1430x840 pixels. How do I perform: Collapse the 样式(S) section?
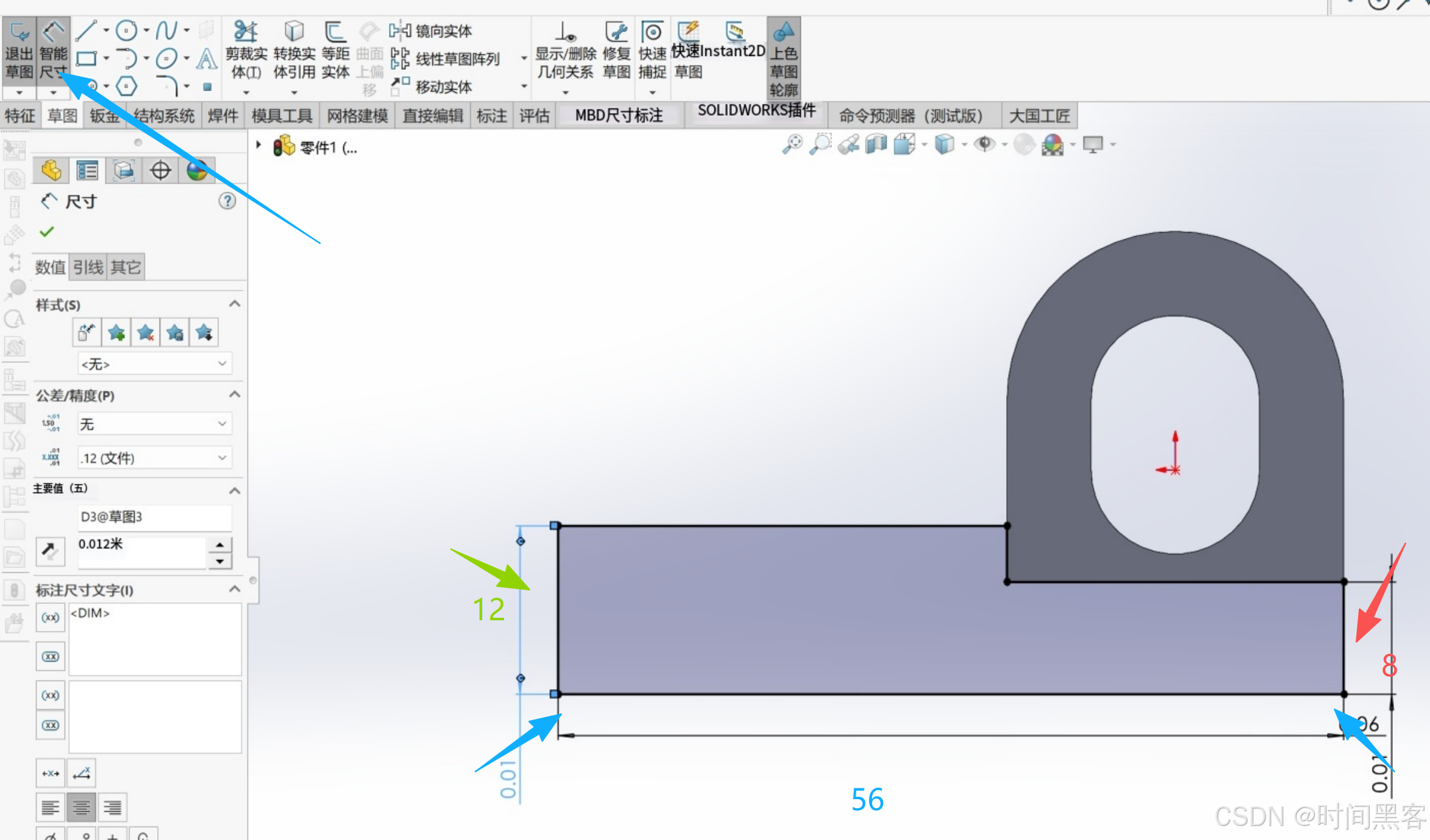(x=234, y=304)
